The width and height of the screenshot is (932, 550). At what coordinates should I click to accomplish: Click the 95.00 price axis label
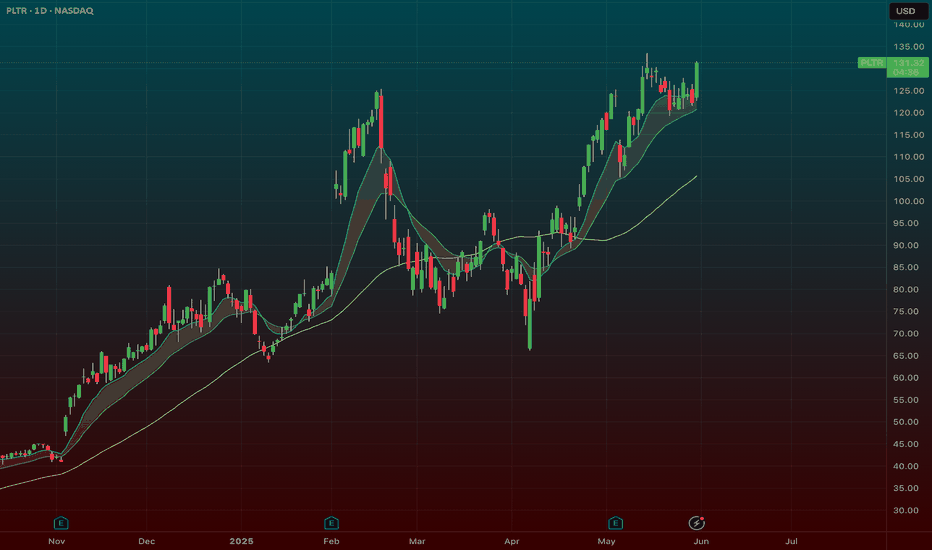(x=906, y=223)
